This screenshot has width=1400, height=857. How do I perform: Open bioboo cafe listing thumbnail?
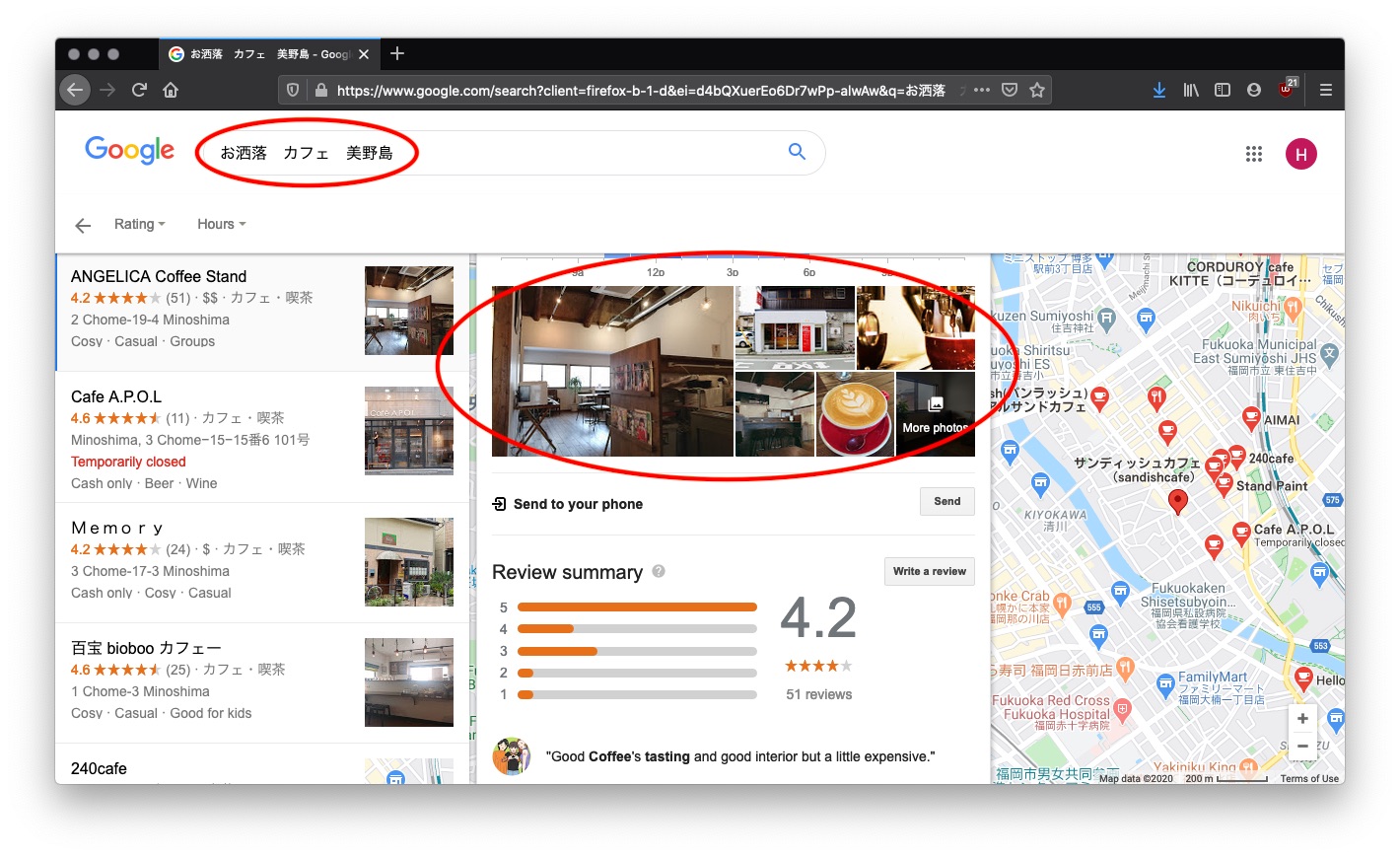409,682
